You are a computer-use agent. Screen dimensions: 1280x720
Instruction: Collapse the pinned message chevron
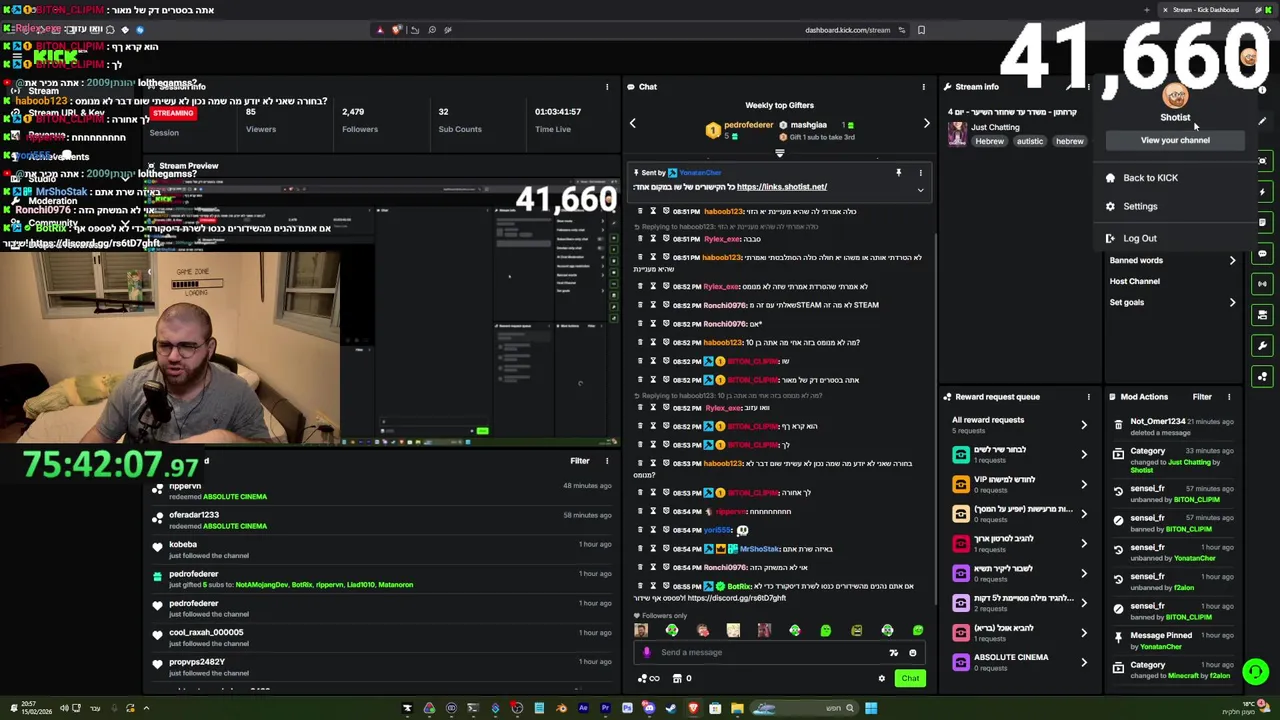(920, 190)
